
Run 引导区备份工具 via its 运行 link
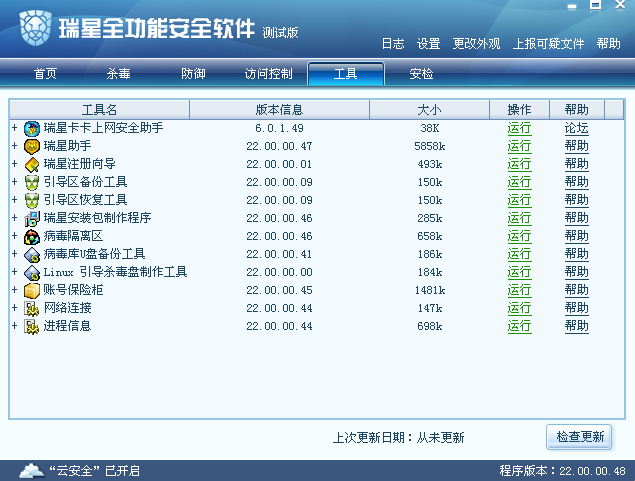point(519,183)
